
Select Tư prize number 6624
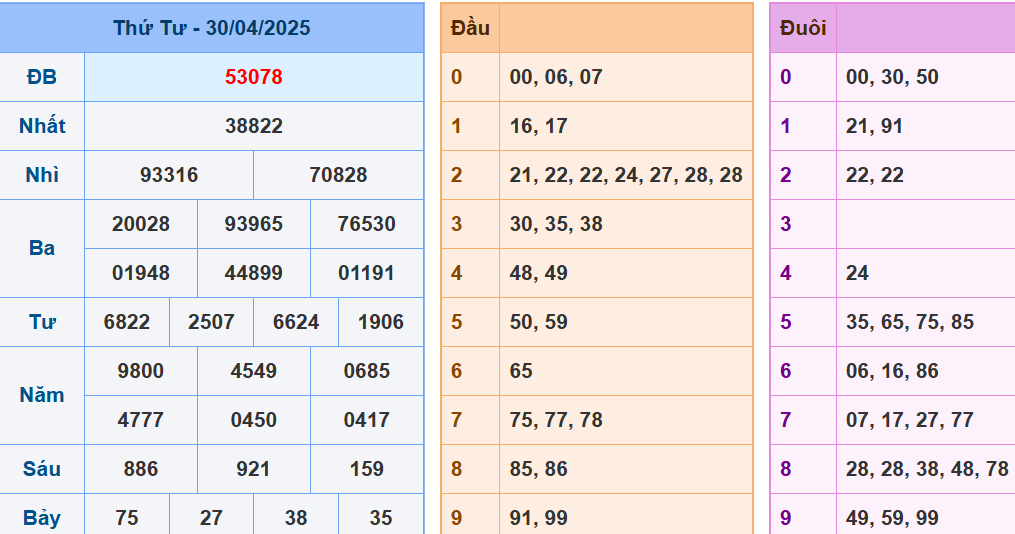coord(296,322)
